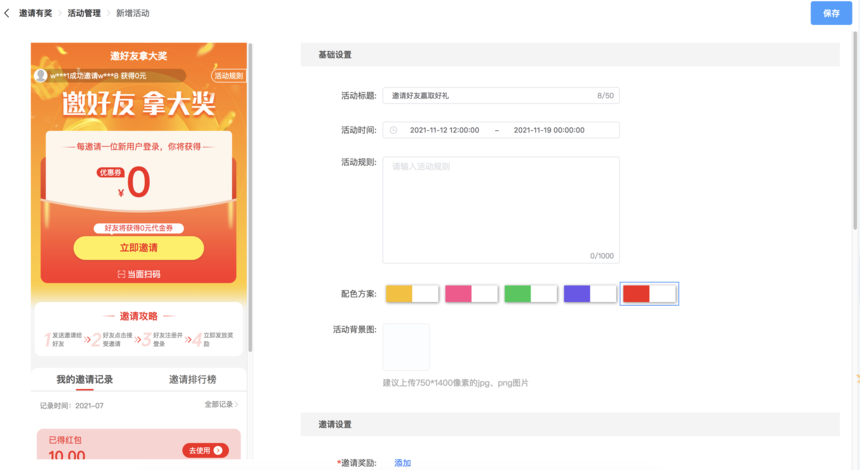Image resolution: width=860 pixels, height=470 pixels.
Task: Click the page right scrollbar
Action: coord(855,130)
